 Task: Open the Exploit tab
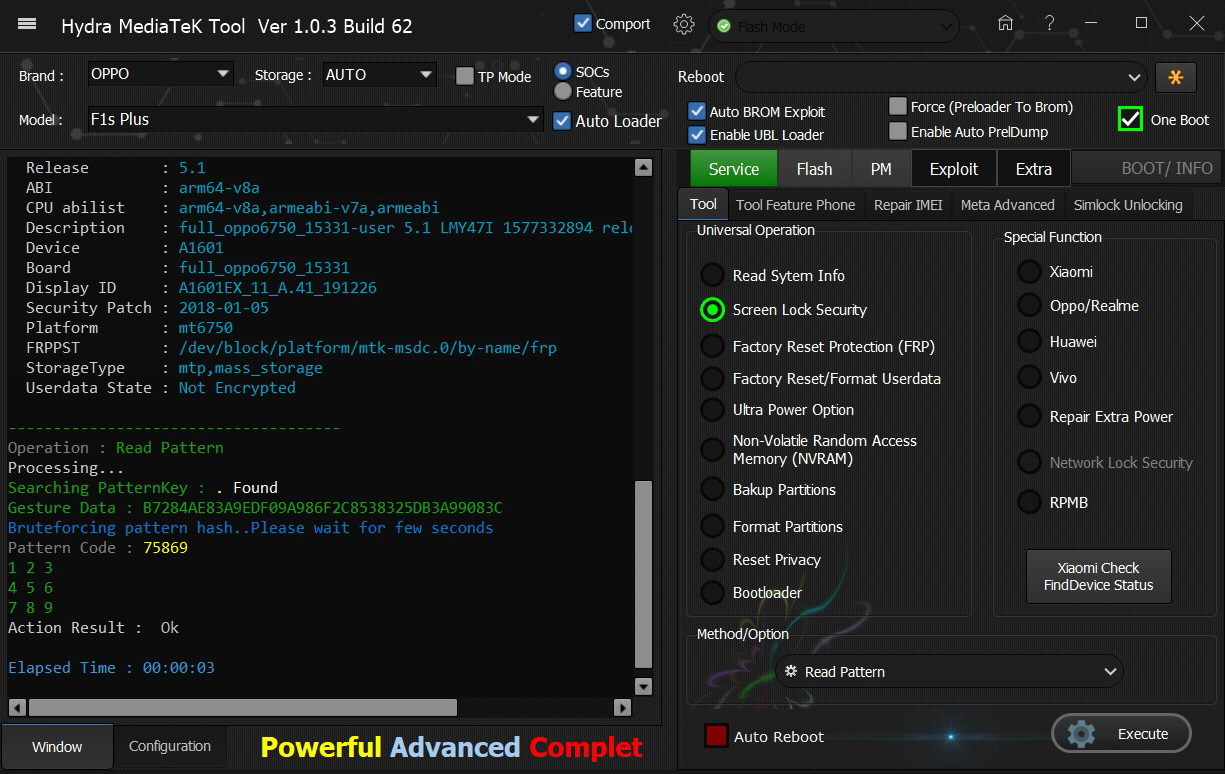(x=954, y=169)
